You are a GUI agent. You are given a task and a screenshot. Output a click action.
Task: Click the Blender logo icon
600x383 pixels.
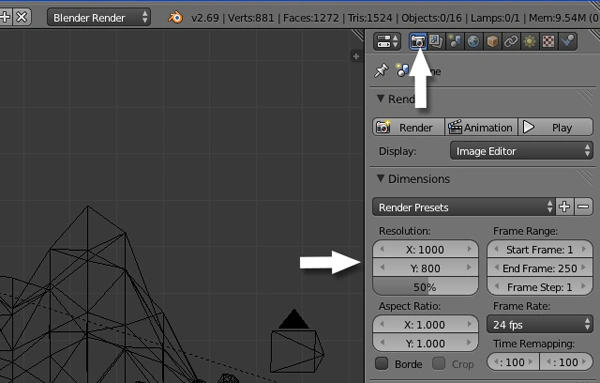point(176,18)
